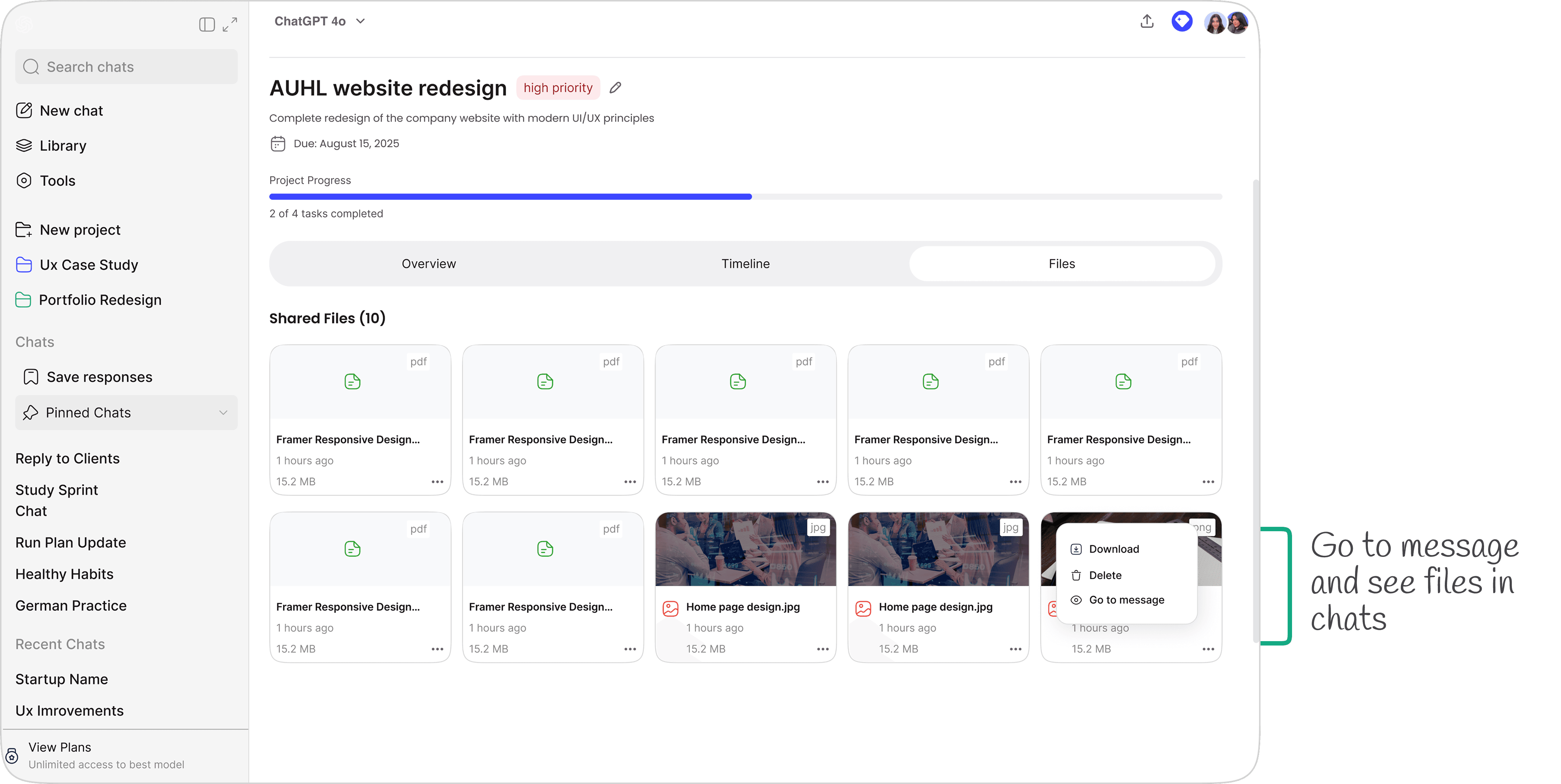Click the expand fullscreen arrows icon
The width and height of the screenshot is (1561, 784).
point(230,24)
